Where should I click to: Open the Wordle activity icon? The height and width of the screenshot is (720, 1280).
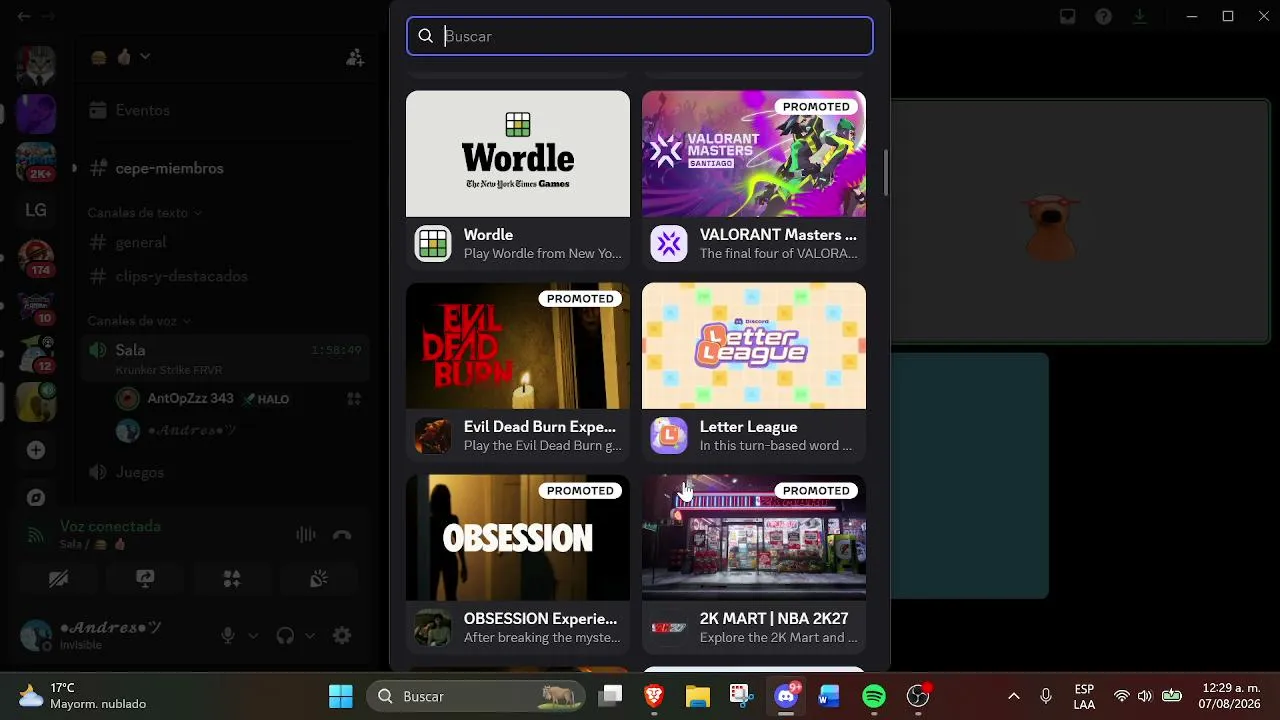tap(433, 243)
